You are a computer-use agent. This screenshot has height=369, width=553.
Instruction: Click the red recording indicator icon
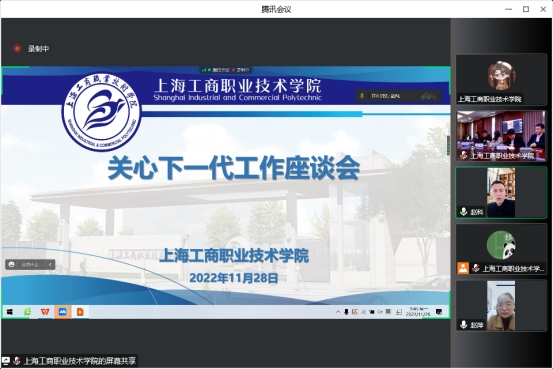(x=17, y=48)
